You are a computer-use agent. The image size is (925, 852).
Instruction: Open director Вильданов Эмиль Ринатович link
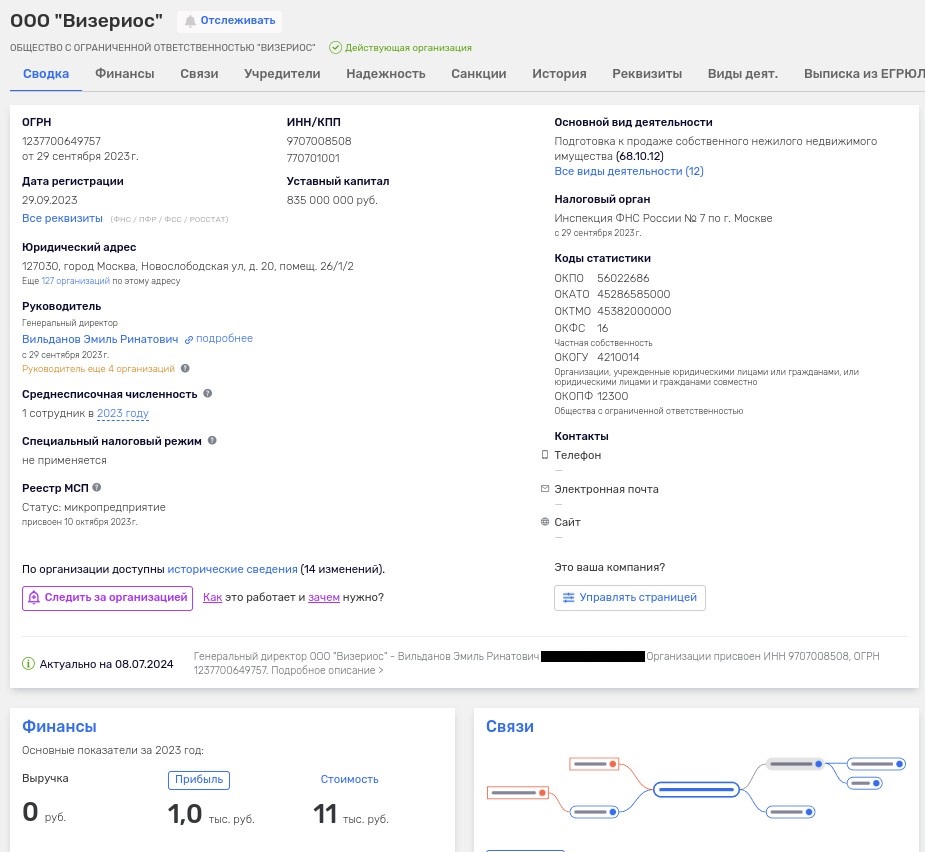pyautogui.click(x=100, y=339)
